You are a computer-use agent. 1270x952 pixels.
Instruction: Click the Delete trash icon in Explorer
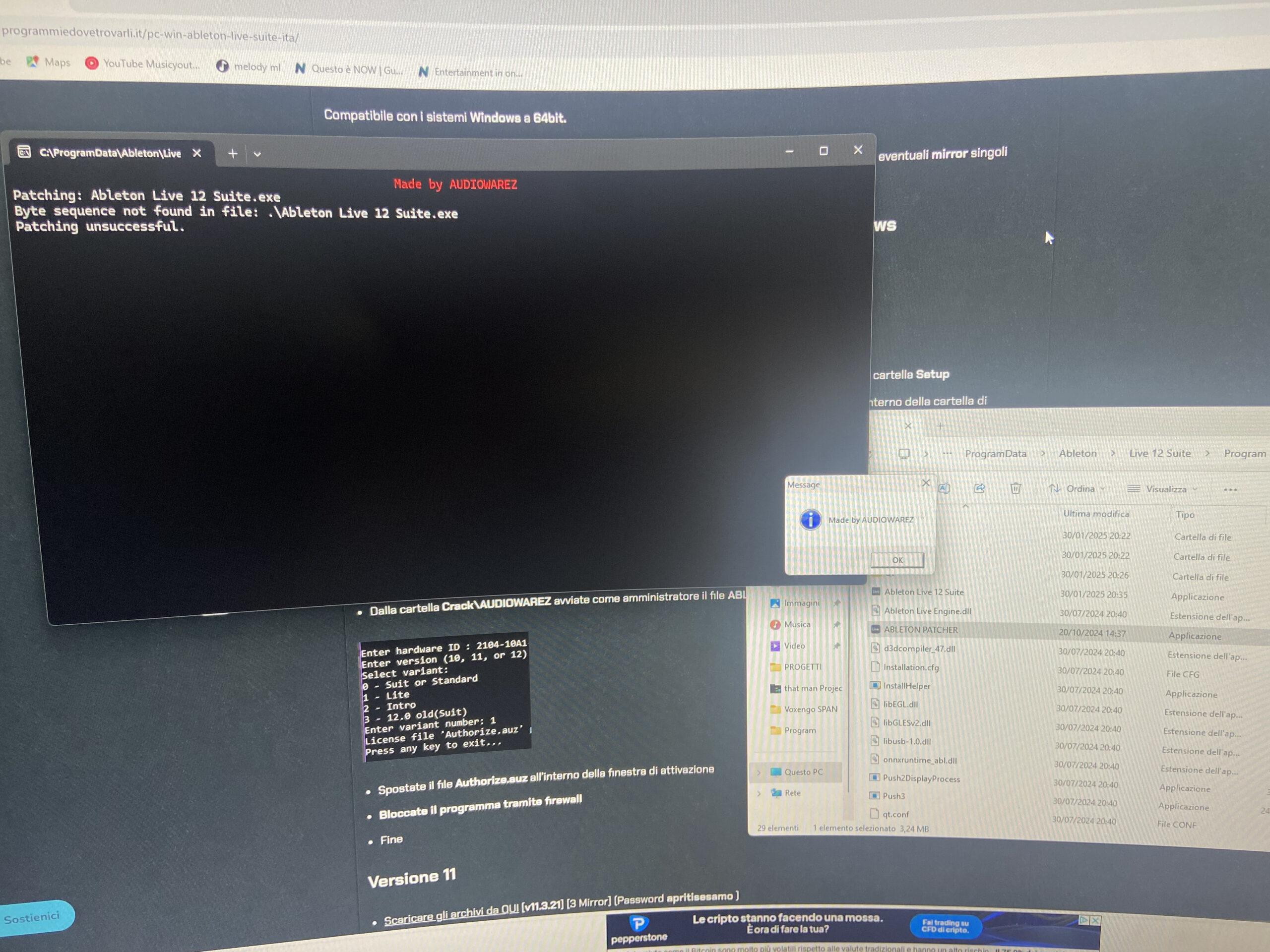(1015, 488)
